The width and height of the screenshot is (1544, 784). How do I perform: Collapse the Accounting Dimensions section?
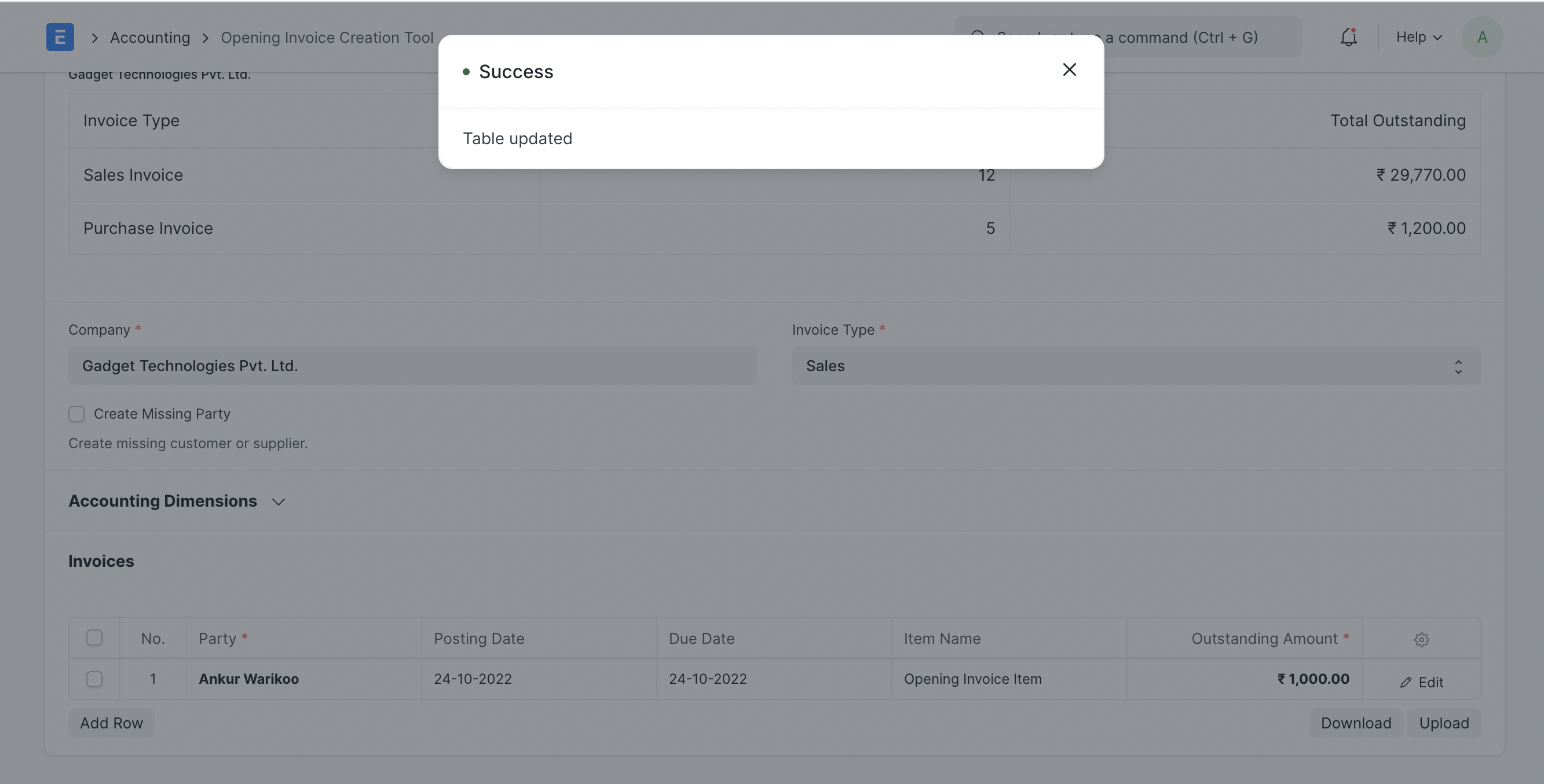click(x=277, y=501)
